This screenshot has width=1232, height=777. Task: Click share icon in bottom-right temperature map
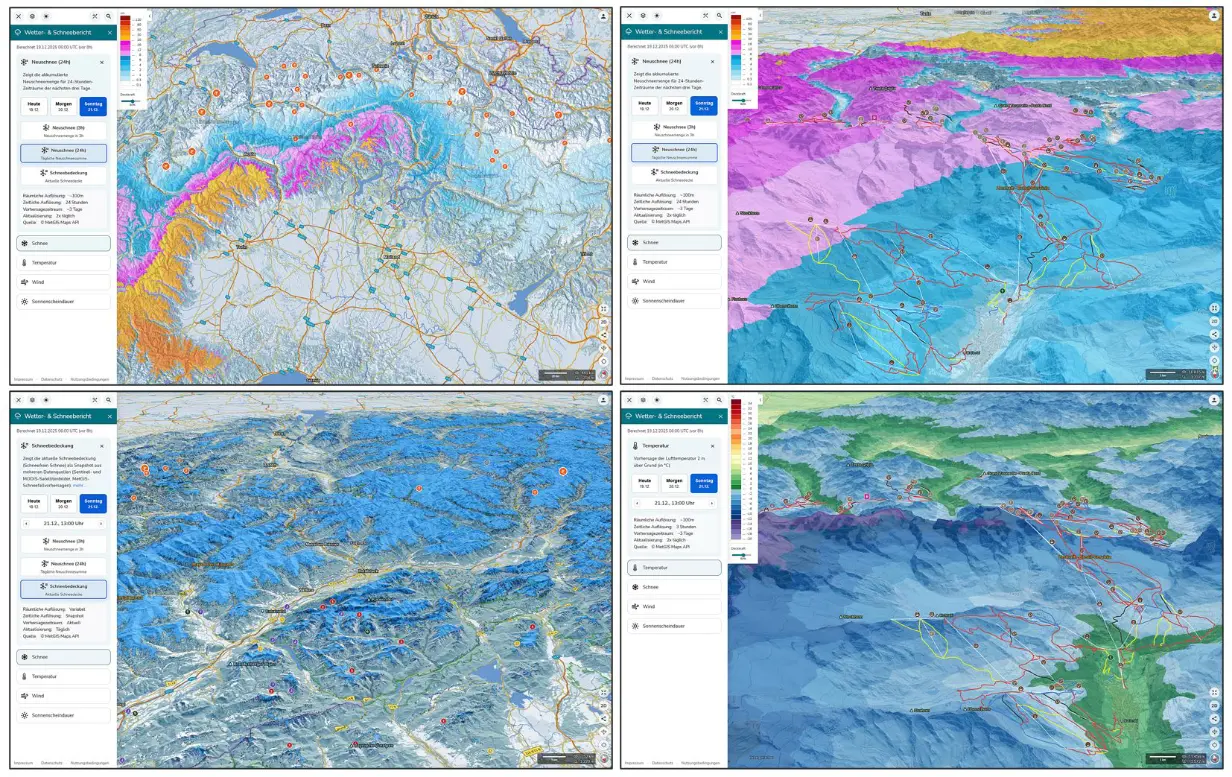(1215, 718)
